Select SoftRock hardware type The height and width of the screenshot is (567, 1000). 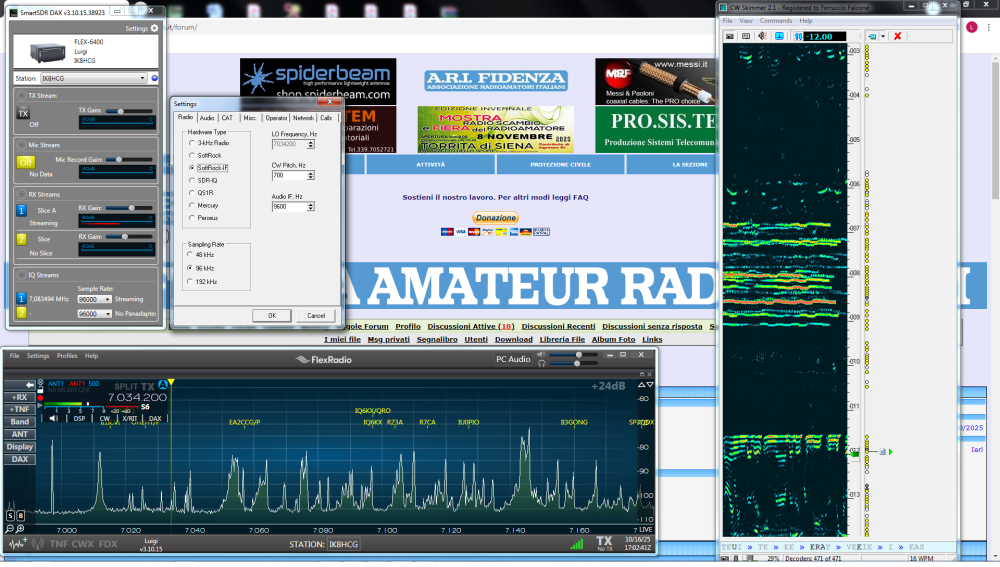tap(192, 156)
